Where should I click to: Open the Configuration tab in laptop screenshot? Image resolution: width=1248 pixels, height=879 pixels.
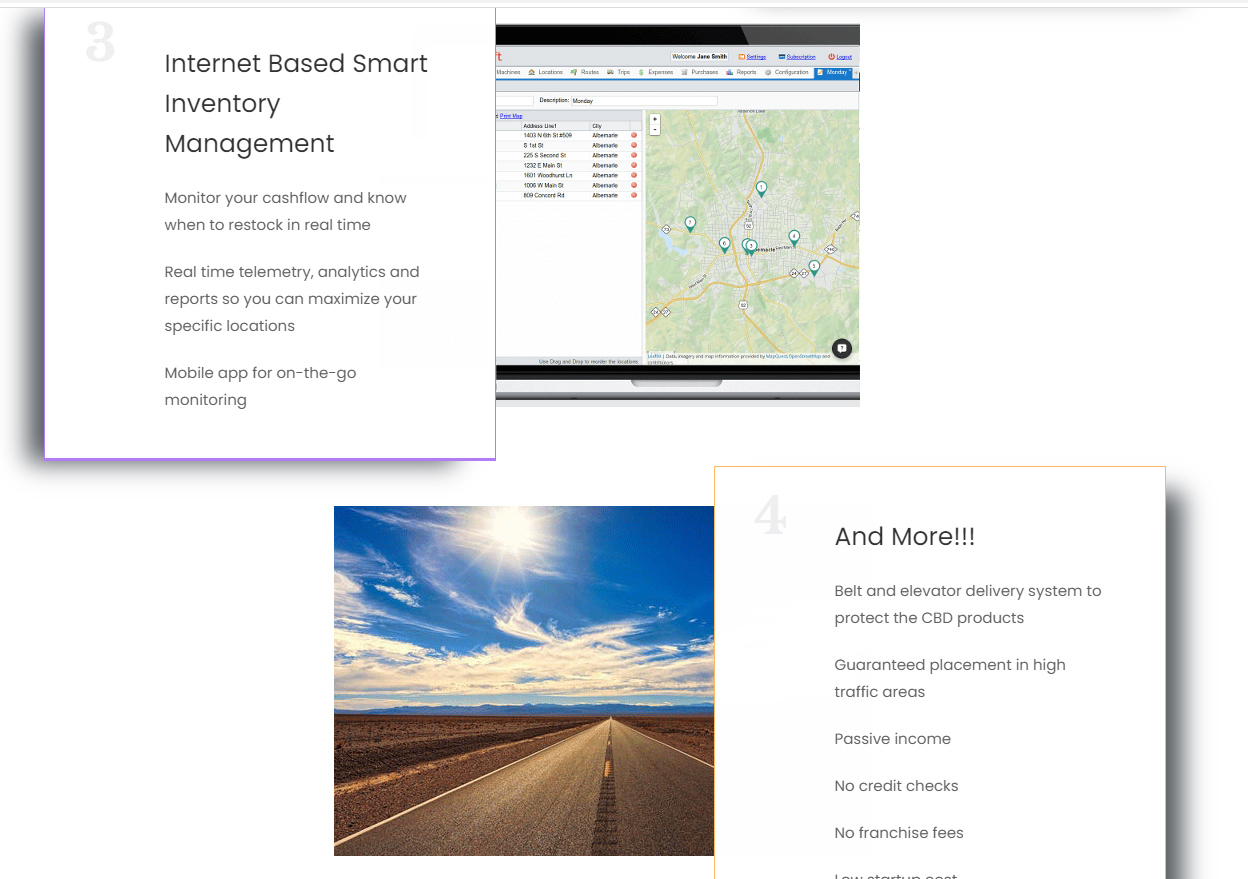point(788,72)
